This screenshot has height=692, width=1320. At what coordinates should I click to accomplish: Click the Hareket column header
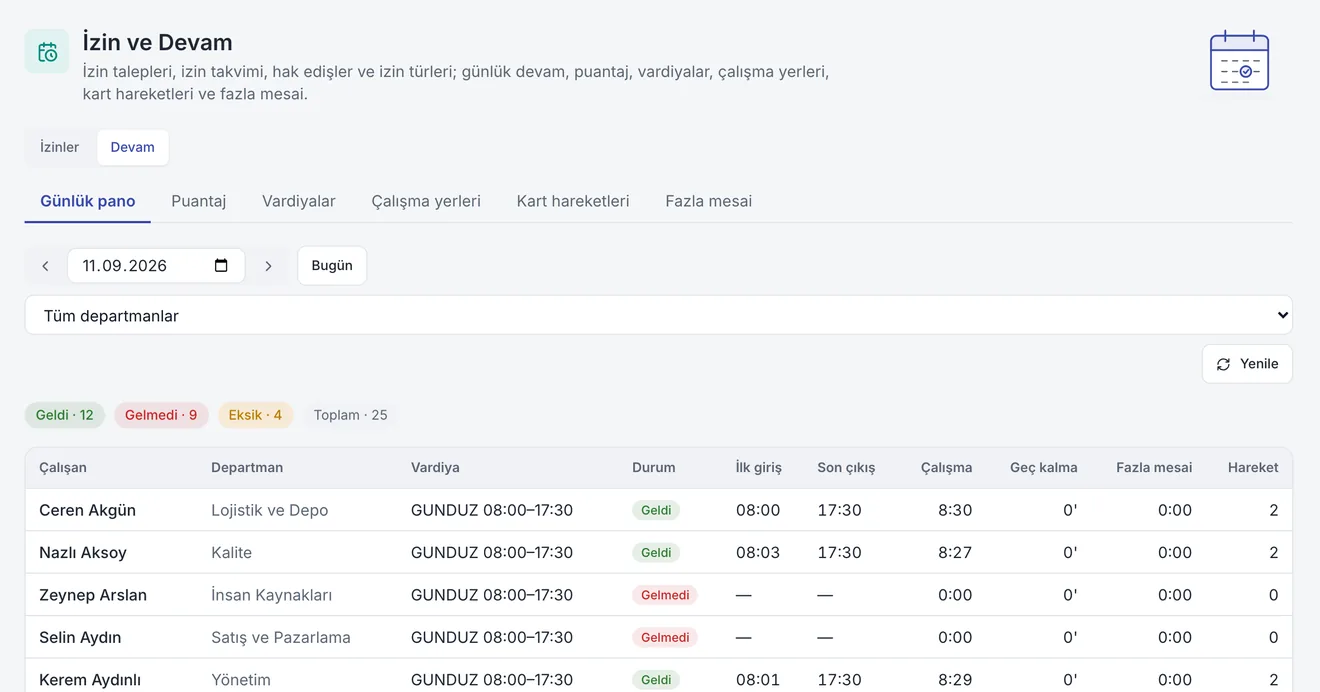1253,468
